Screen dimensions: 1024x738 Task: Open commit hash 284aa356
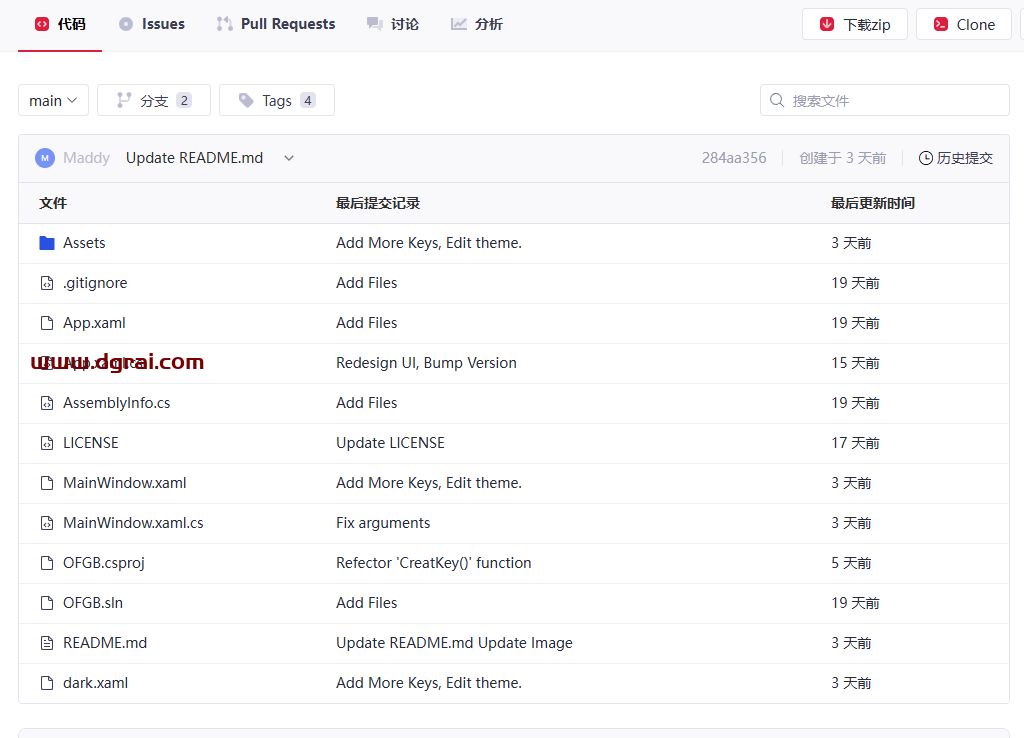coord(734,158)
